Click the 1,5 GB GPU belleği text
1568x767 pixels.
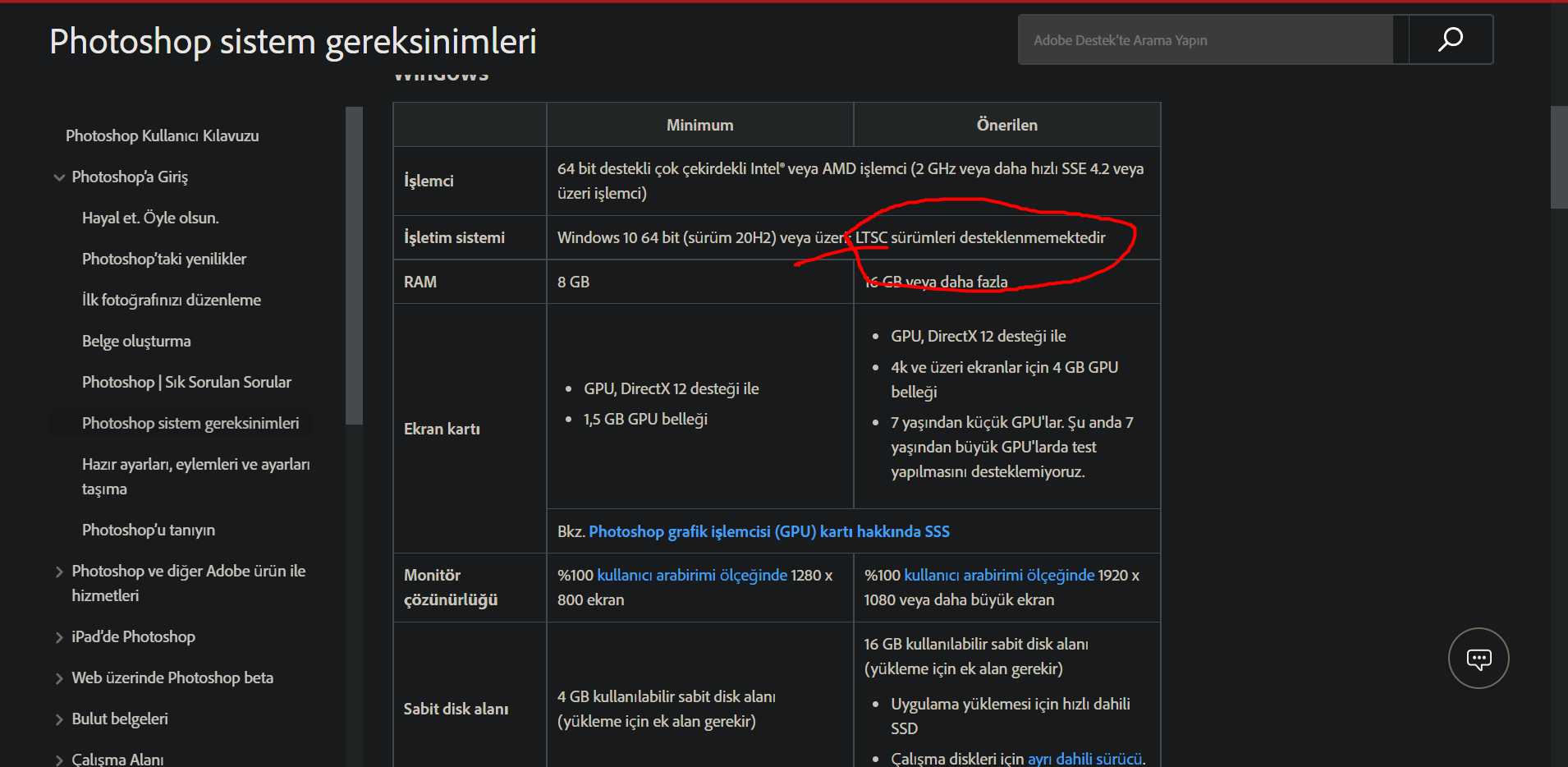click(x=645, y=419)
